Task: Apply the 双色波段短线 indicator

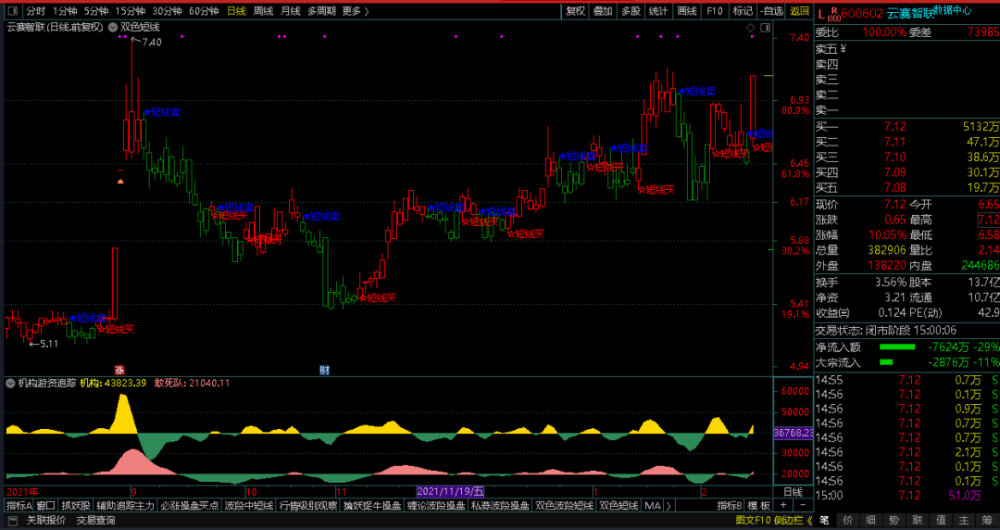Action: pyautogui.click(x=564, y=506)
